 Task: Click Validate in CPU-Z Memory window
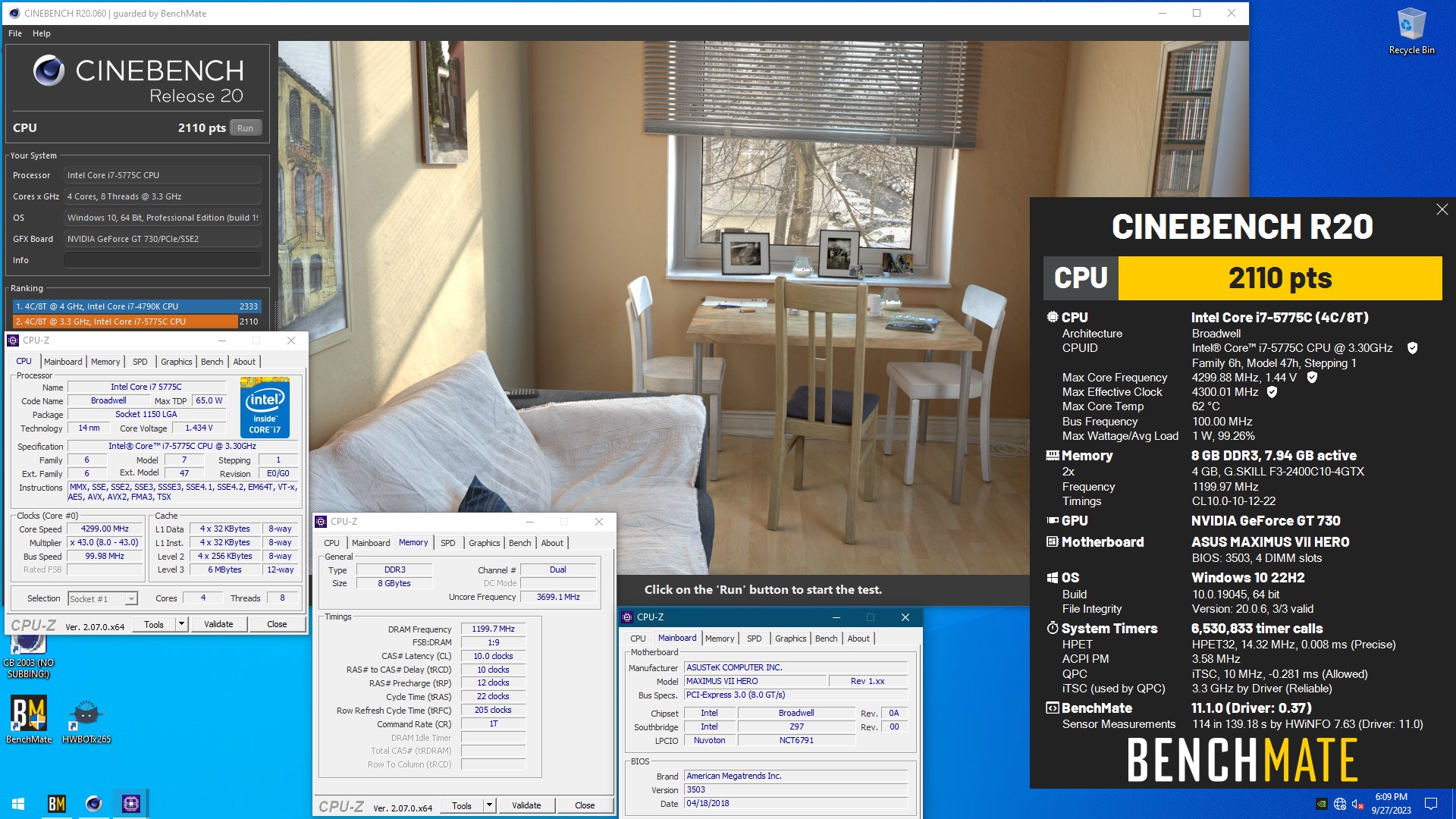pos(526,805)
